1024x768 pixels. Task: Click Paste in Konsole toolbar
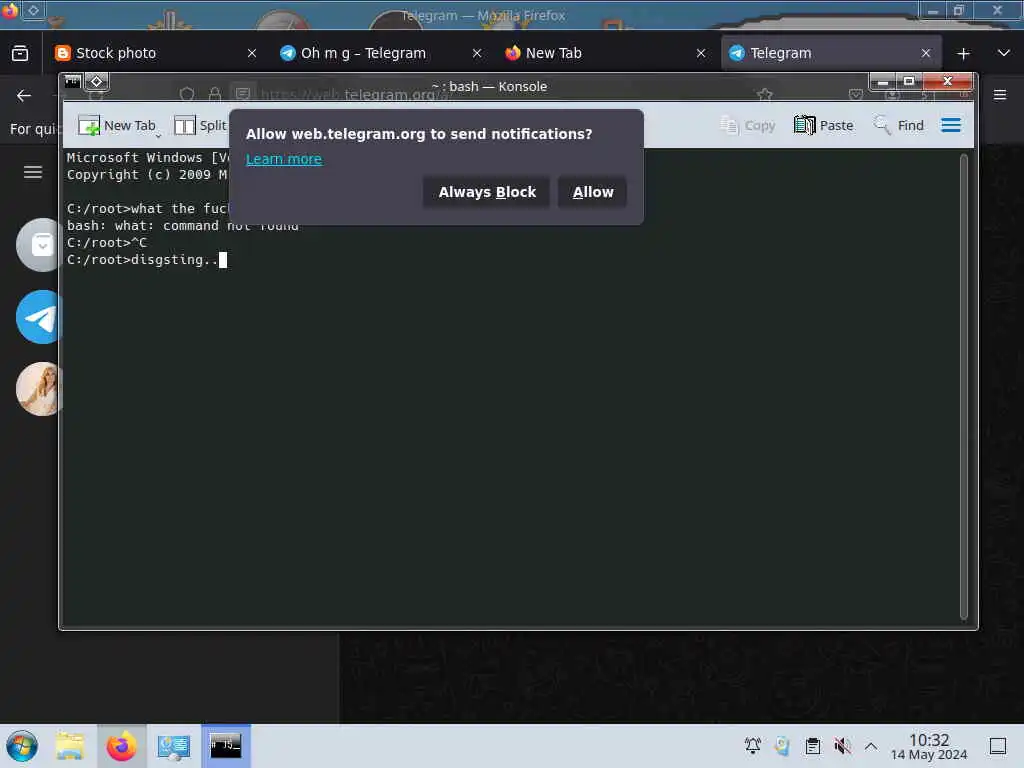pyautogui.click(x=823, y=125)
